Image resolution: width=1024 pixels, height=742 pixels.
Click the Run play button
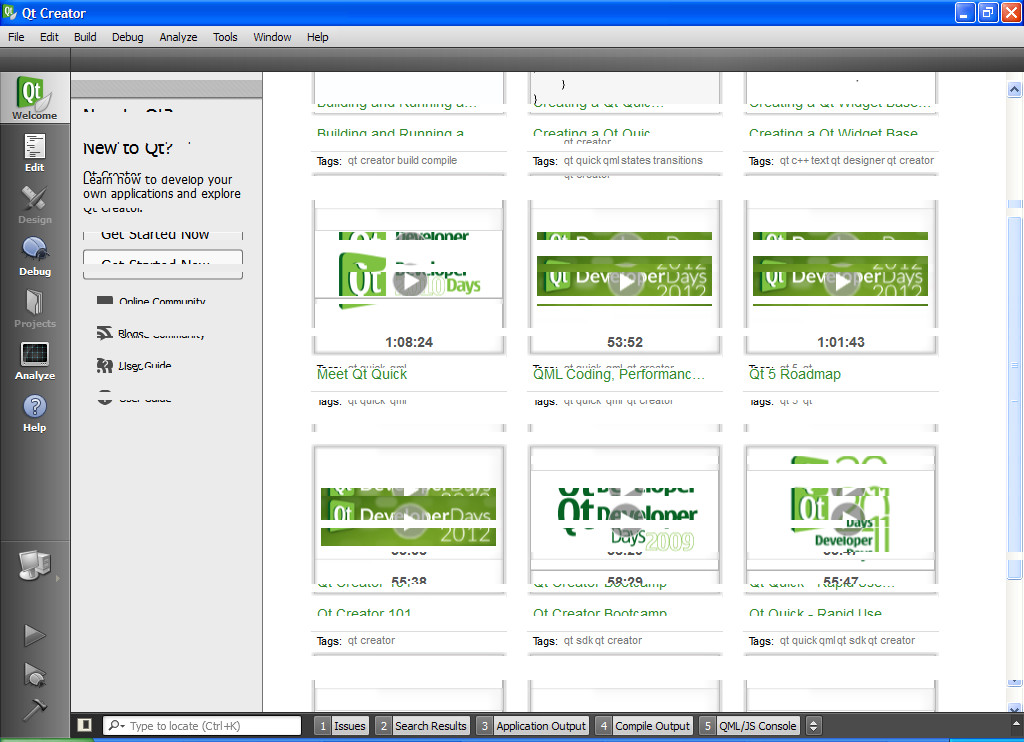point(35,635)
